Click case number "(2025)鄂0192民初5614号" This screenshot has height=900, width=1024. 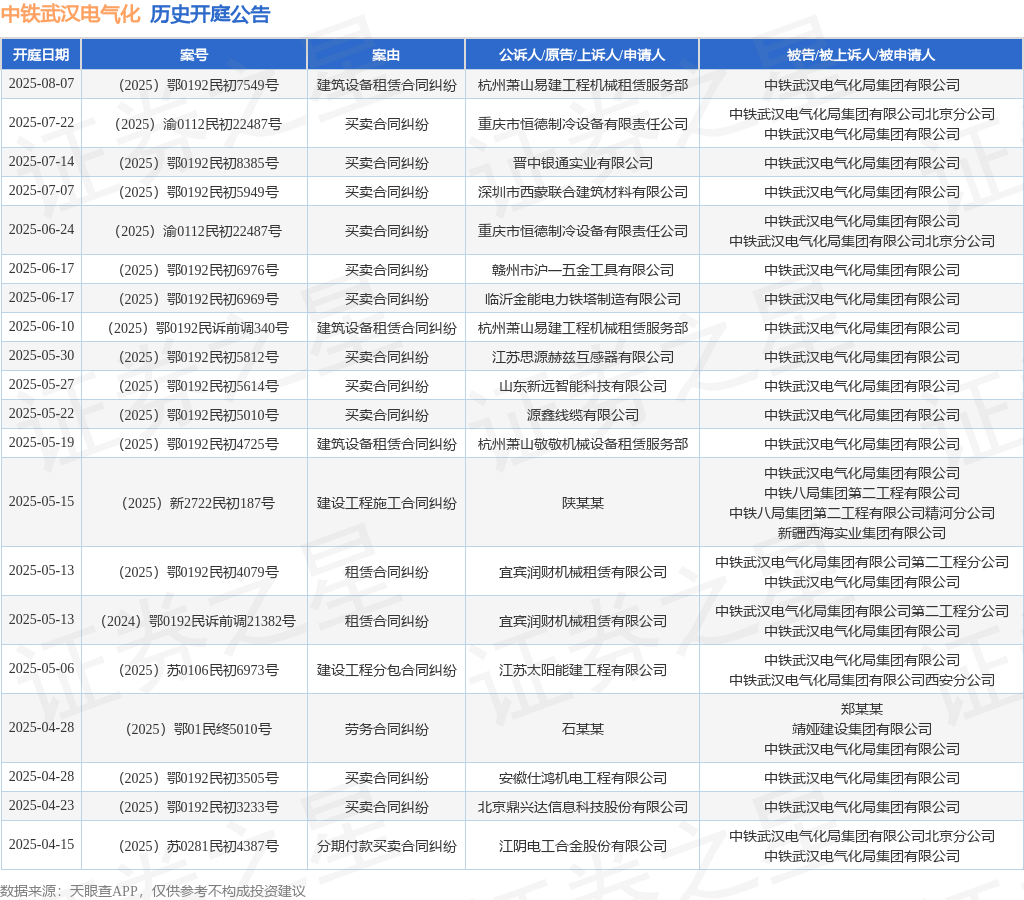[199, 386]
